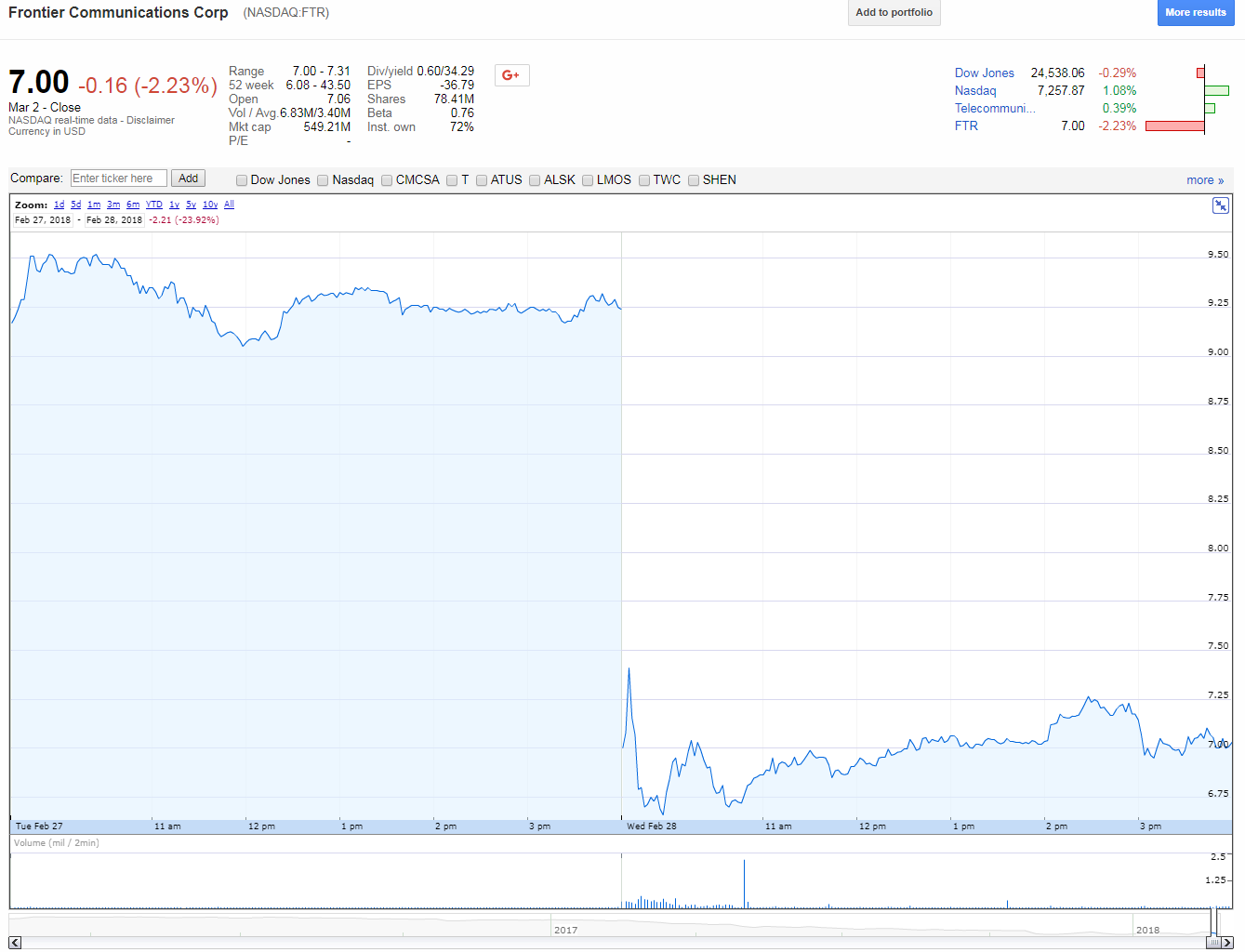The width and height of the screenshot is (1245, 952).
Task: Tick the Dow Jones compare checkbox
Action: click(242, 180)
